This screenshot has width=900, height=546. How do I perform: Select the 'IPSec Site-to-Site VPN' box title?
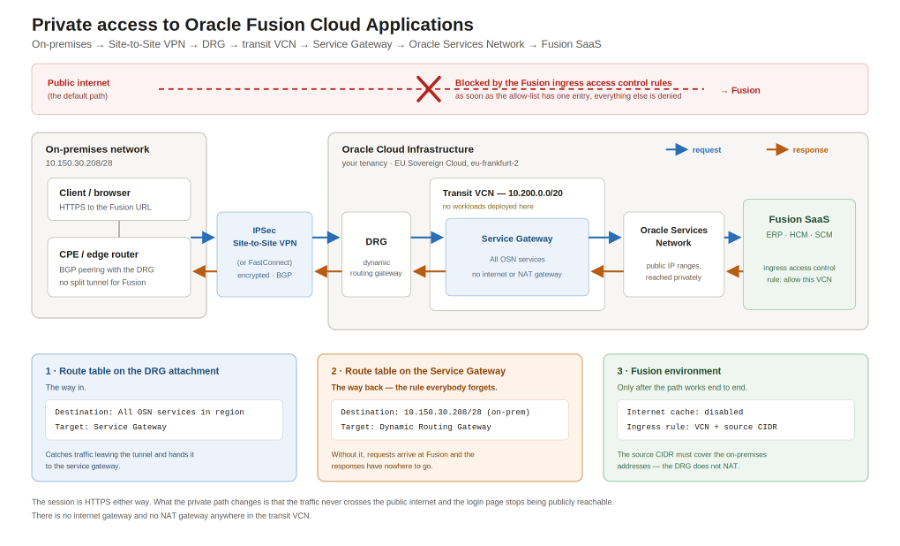click(265, 237)
